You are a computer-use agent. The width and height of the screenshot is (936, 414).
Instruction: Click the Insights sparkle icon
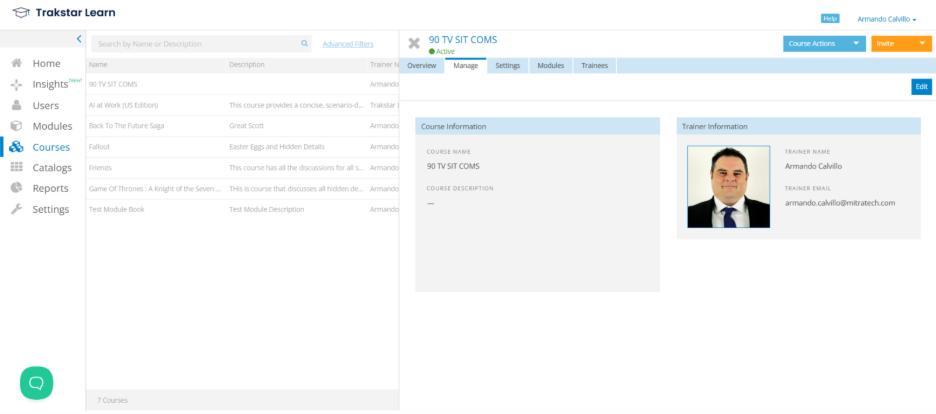[17, 85]
